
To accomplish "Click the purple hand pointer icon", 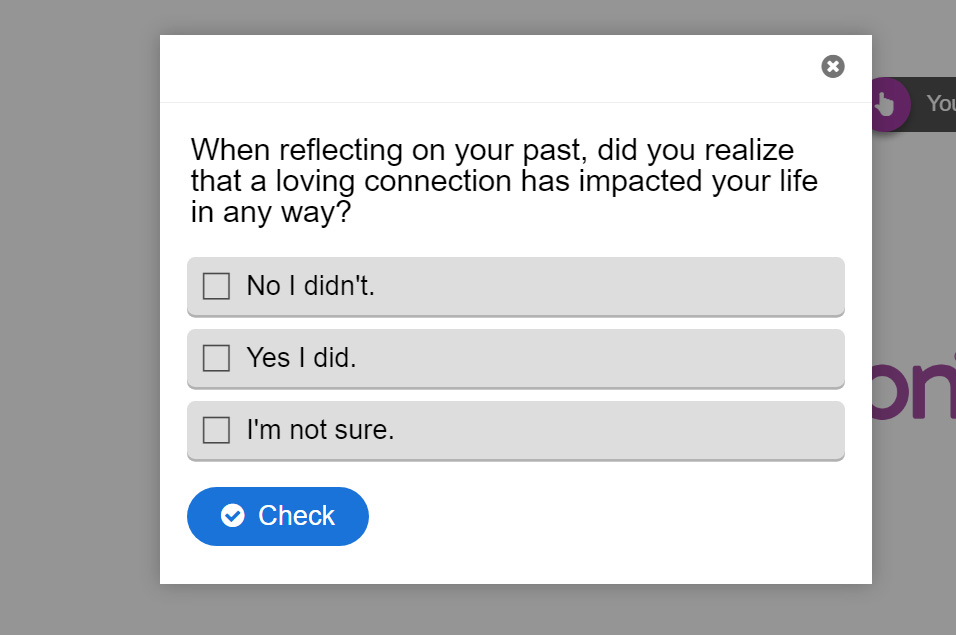I will click(x=887, y=103).
